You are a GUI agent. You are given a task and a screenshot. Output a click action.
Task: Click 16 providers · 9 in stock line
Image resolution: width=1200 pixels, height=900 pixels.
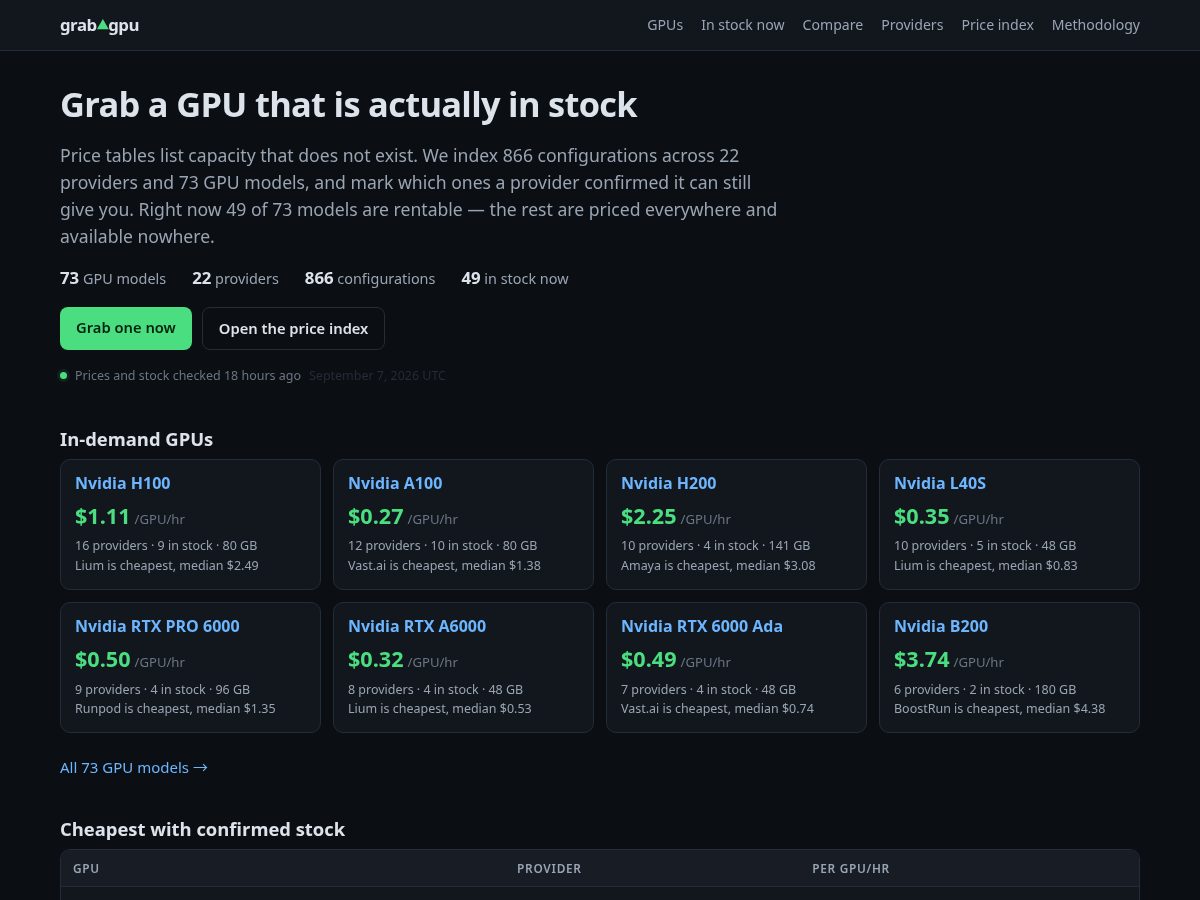(x=166, y=545)
